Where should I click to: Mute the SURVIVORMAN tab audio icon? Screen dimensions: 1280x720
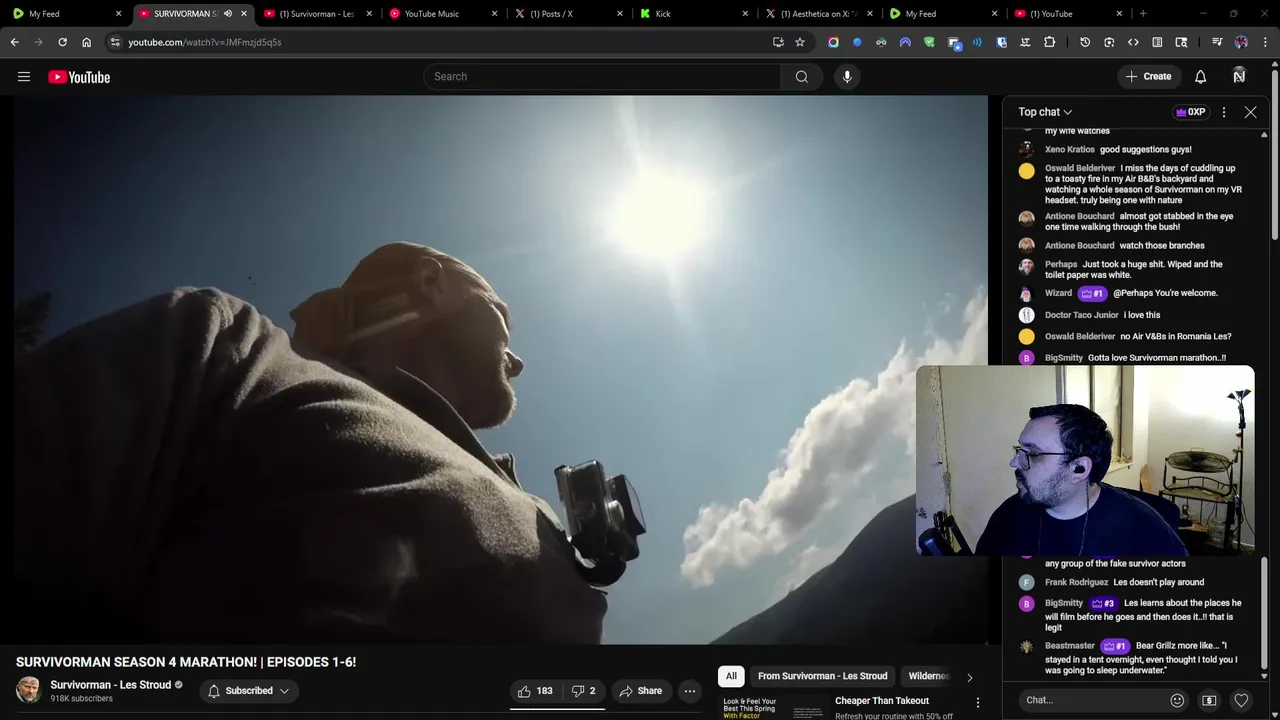227,14
